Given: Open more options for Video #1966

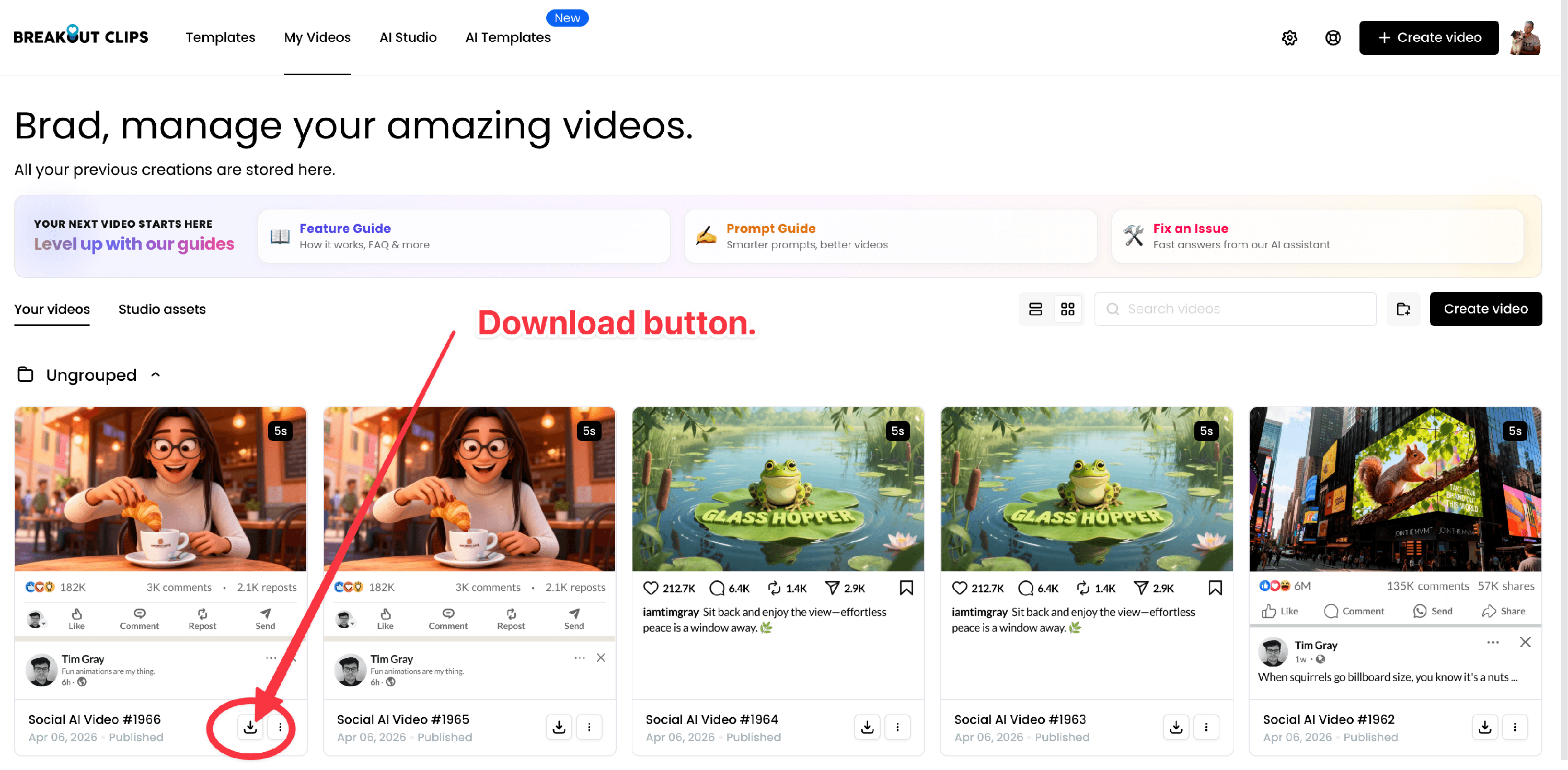Looking at the screenshot, I should (280, 727).
